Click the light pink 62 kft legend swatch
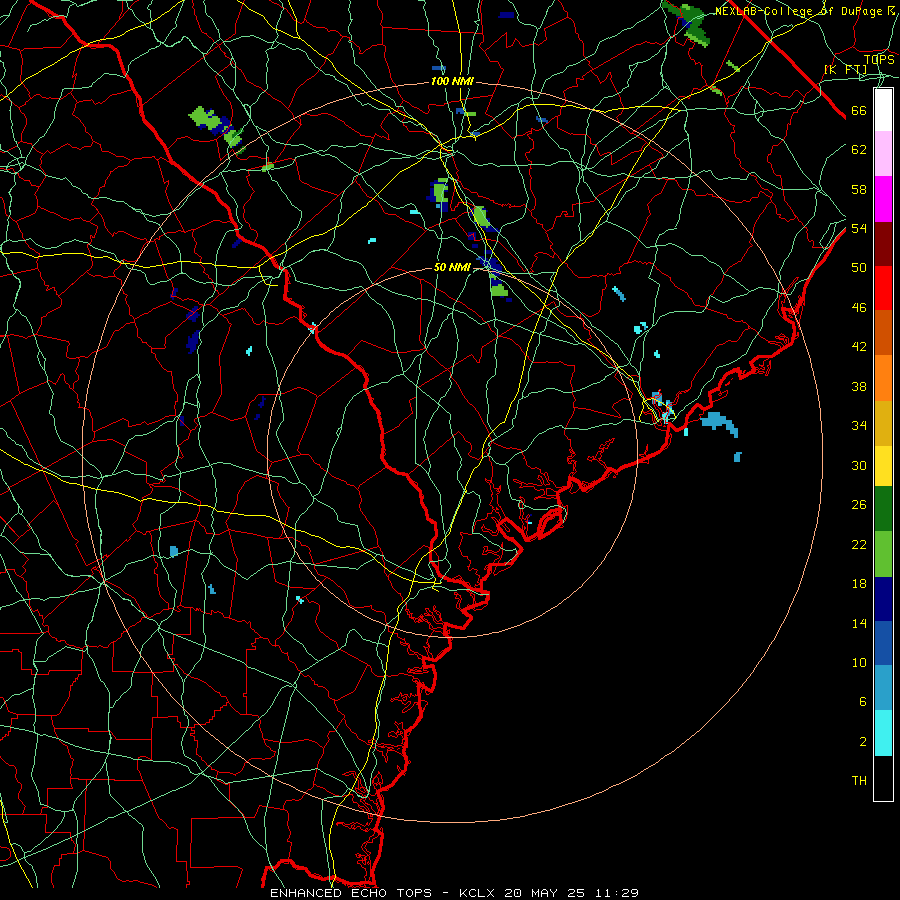 [883, 153]
